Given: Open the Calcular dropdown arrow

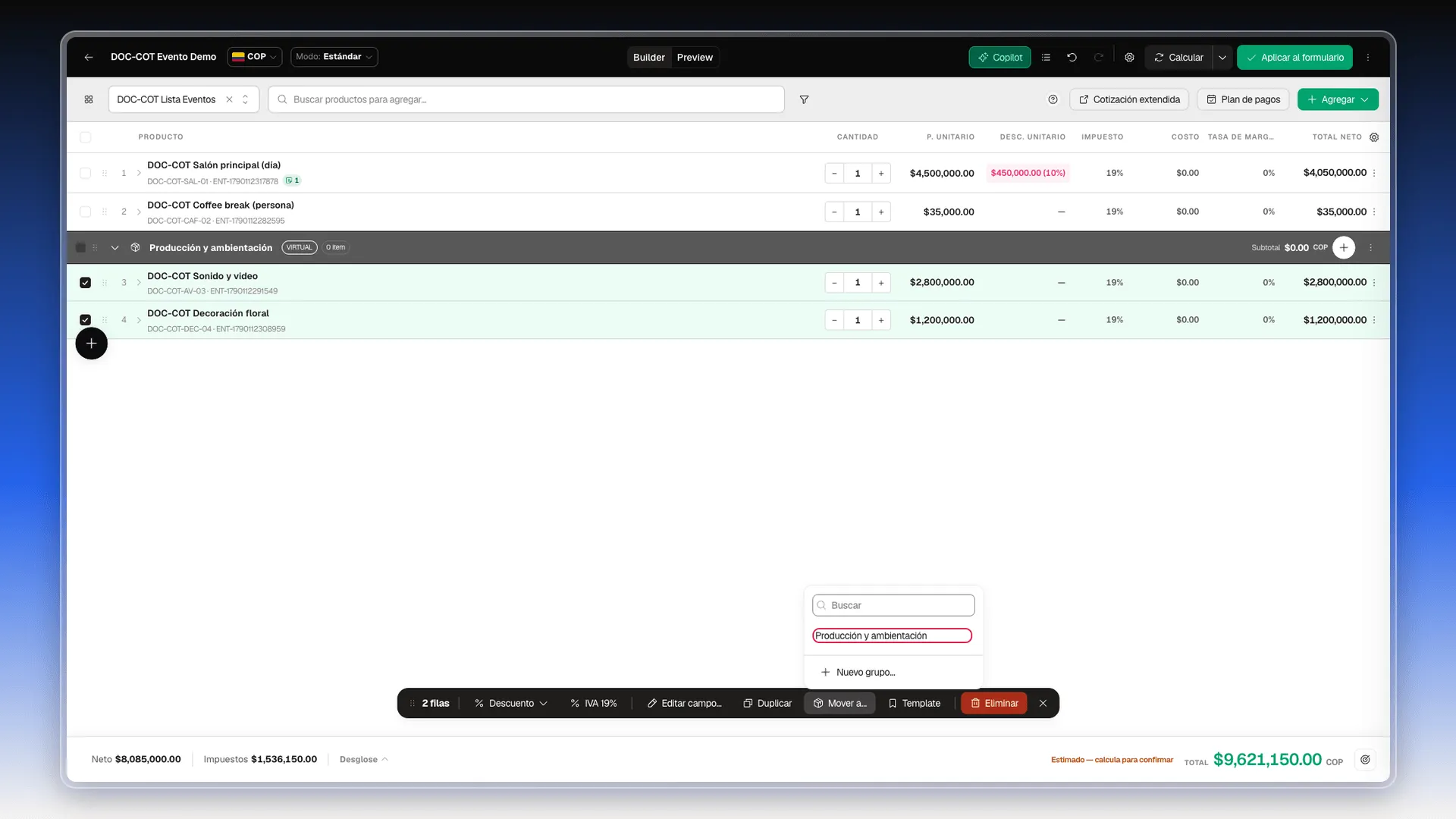Looking at the screenshot, I should (1222, 57).
